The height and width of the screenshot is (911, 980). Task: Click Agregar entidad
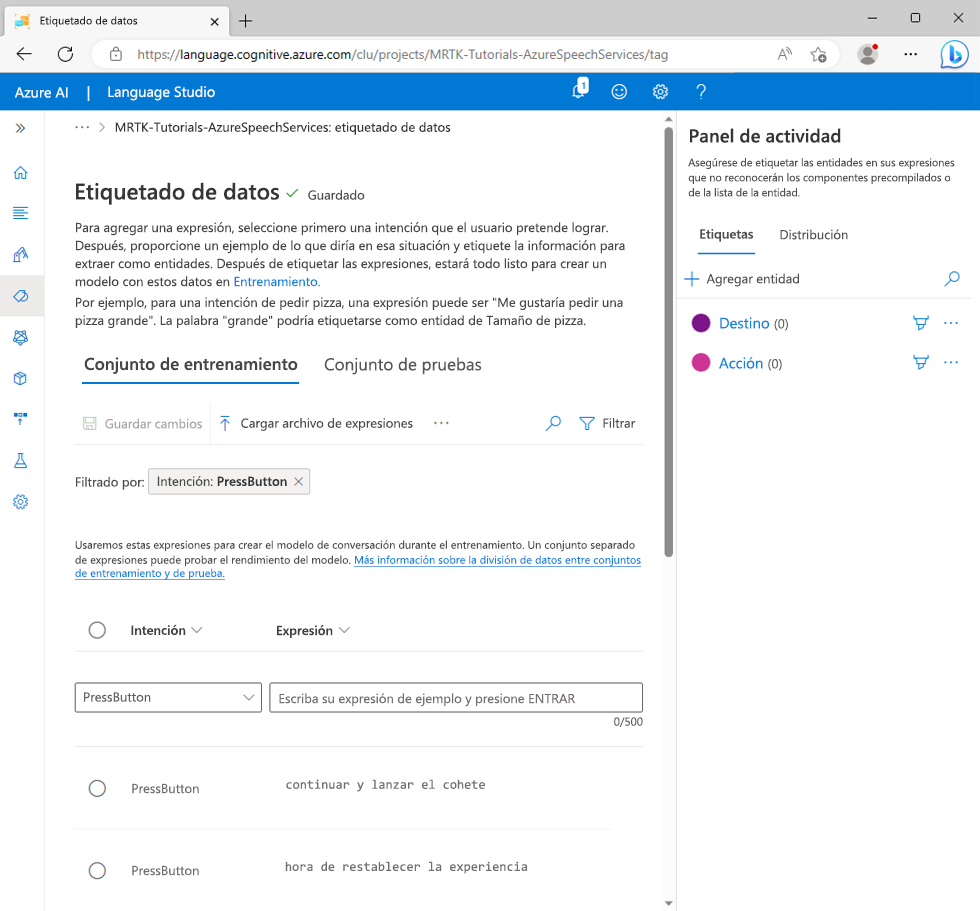[x=742, y=279]
